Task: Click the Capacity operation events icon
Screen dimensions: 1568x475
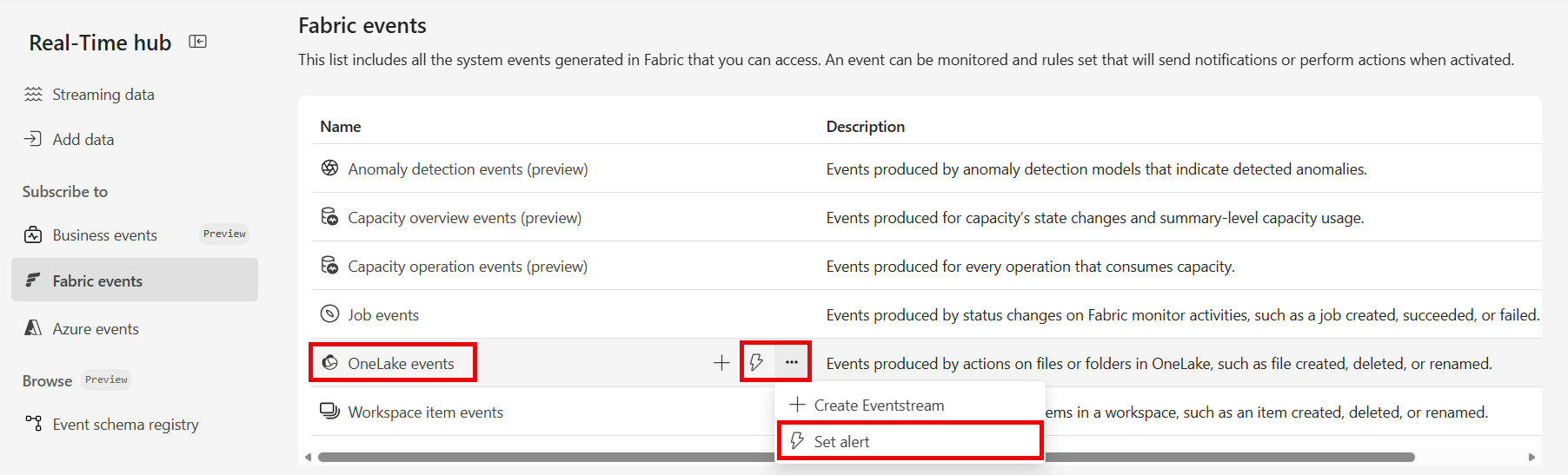Action: tap(330, 266)
